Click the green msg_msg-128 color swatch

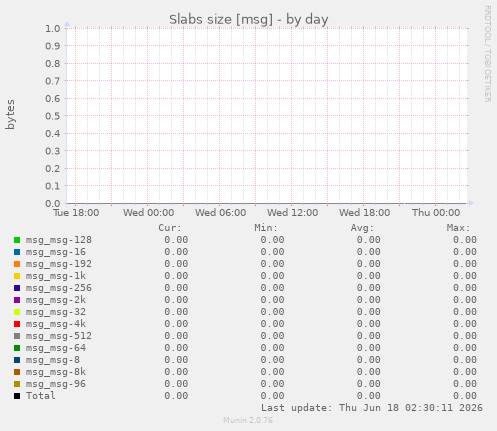[x=17, y=240]
